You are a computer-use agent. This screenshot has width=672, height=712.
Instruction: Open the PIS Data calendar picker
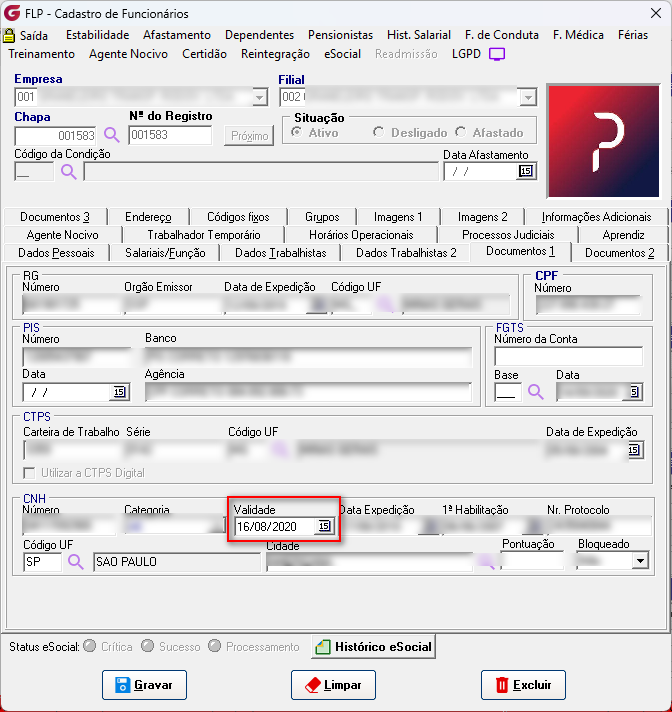point(119,392)
